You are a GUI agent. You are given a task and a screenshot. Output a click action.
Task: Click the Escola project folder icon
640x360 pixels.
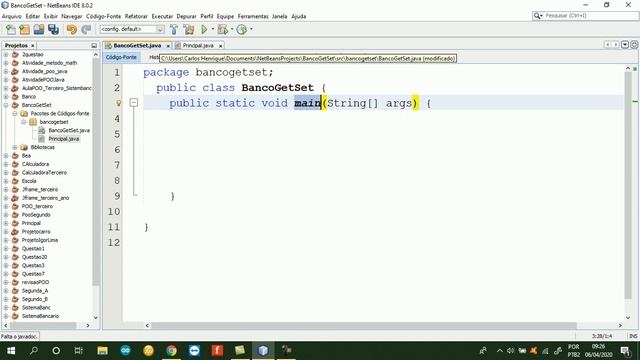coord(16,181)
